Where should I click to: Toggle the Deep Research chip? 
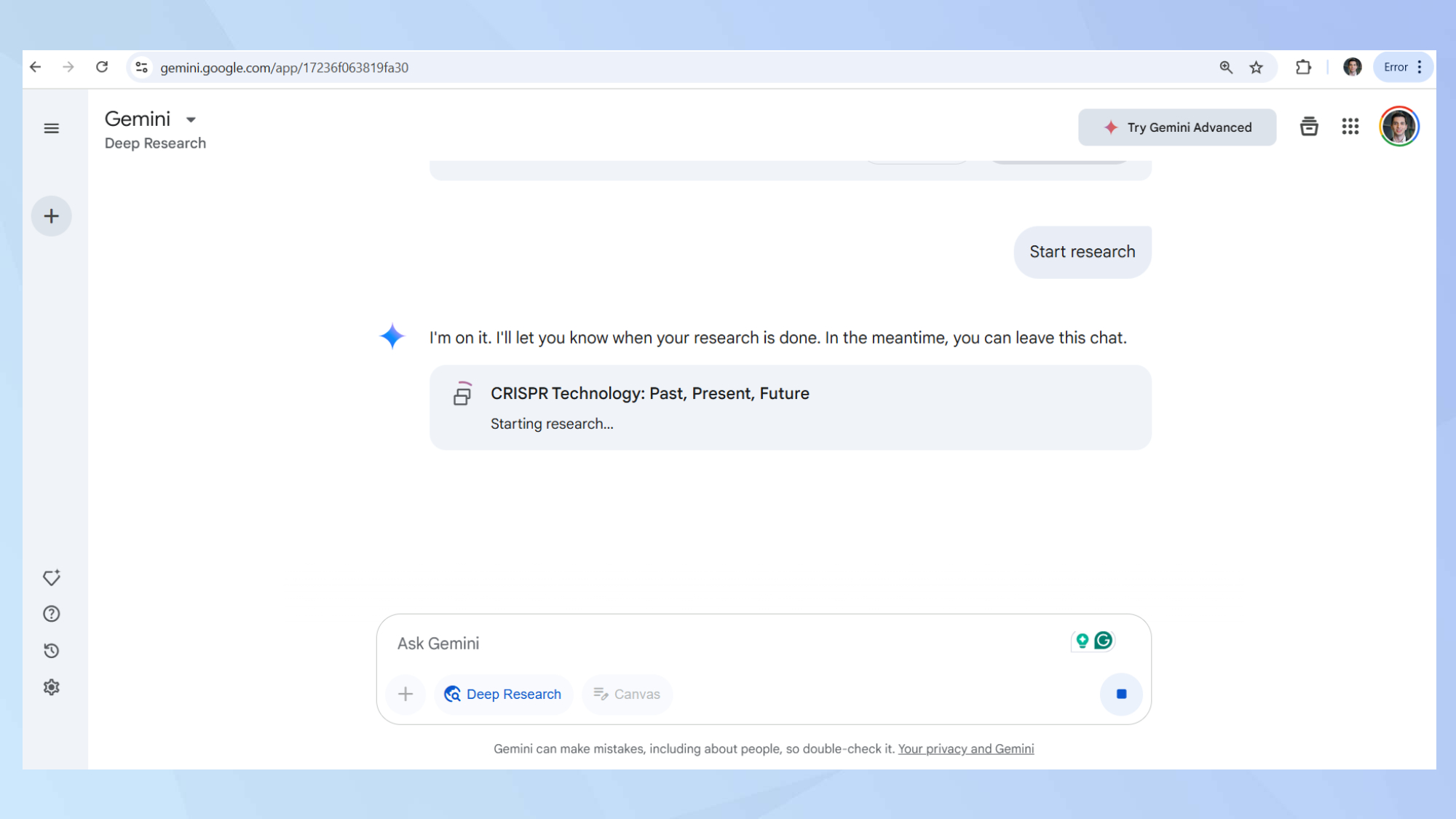click(x=503, y=694)
